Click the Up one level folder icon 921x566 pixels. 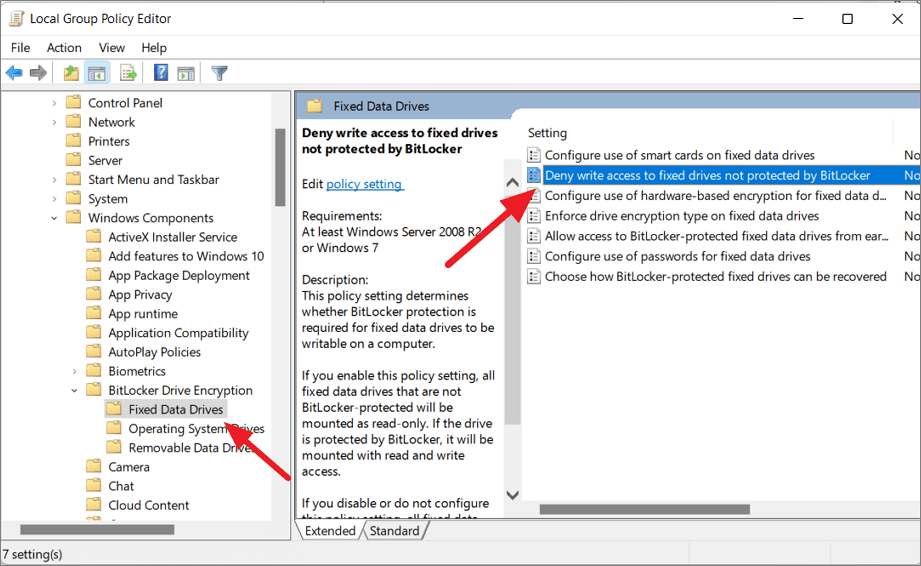pyautogui.click(x=71, y=73)
